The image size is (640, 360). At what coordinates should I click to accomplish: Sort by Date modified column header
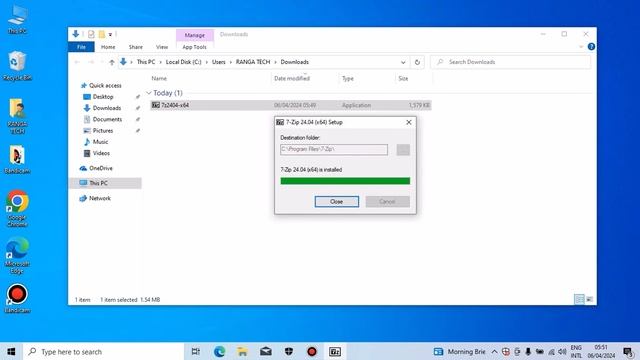click(x=292, y=78)
